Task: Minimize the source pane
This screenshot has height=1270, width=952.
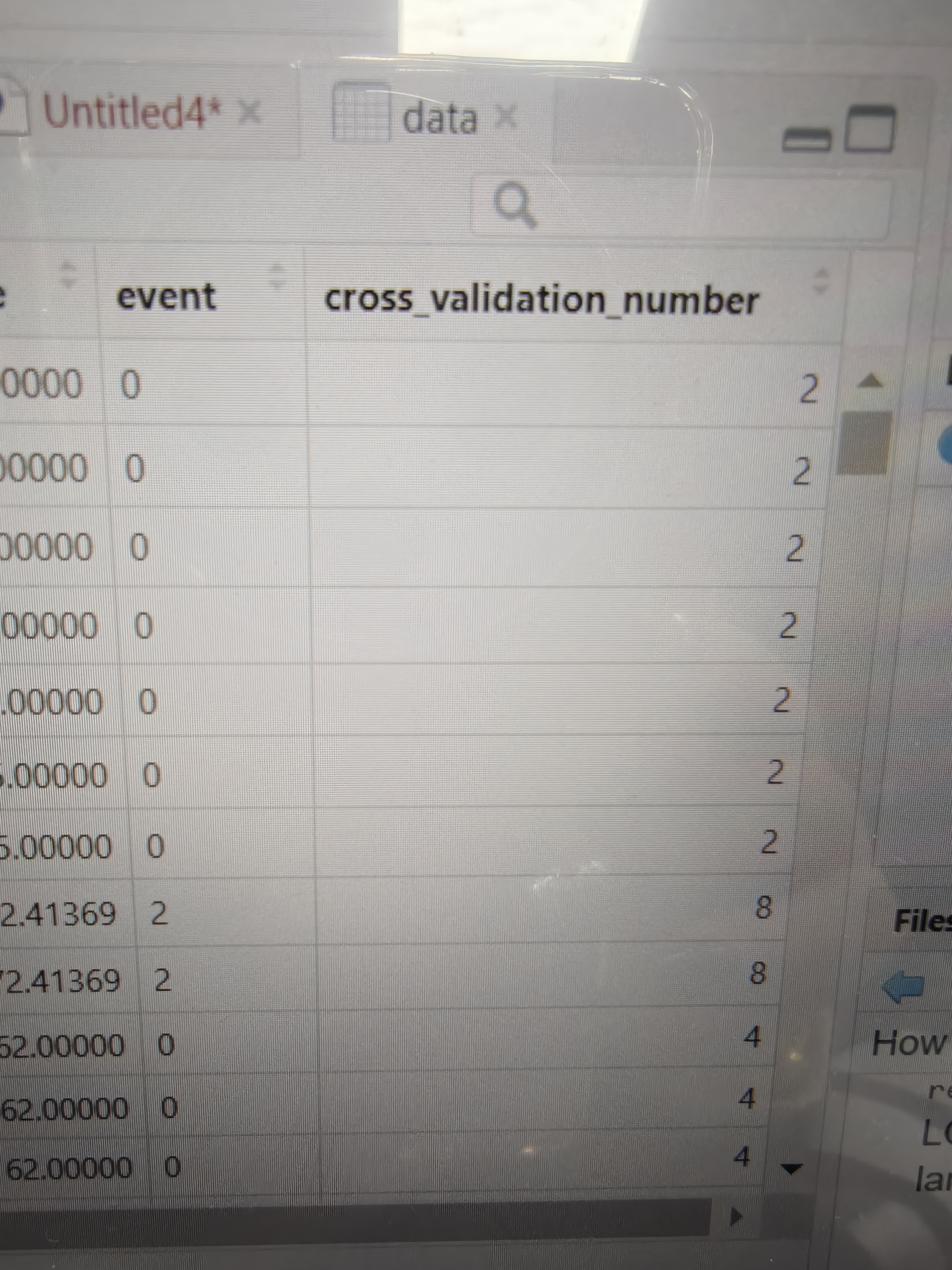Action: point(806,140)
